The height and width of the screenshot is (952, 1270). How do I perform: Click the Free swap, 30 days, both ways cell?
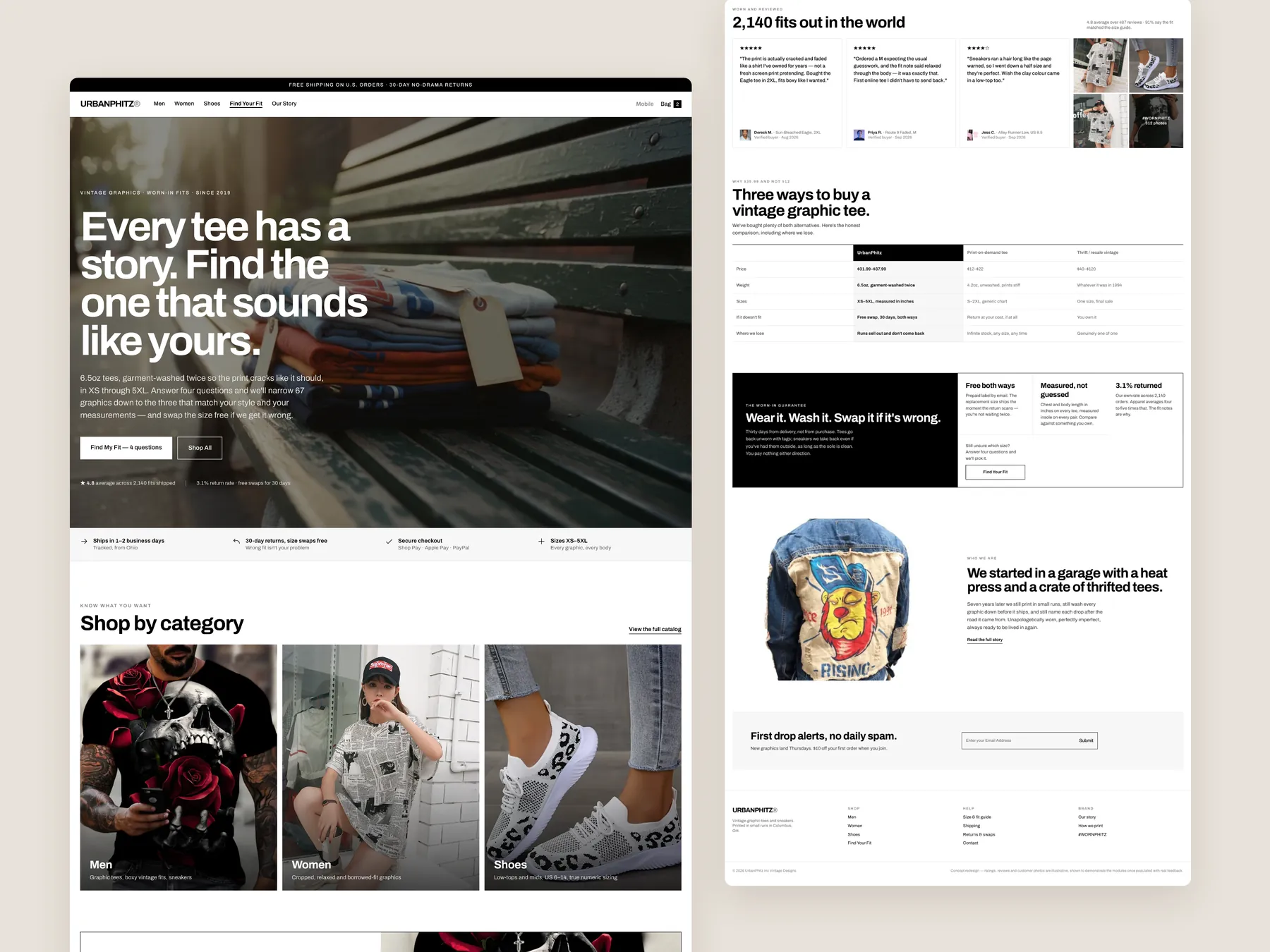pos(887,317)
